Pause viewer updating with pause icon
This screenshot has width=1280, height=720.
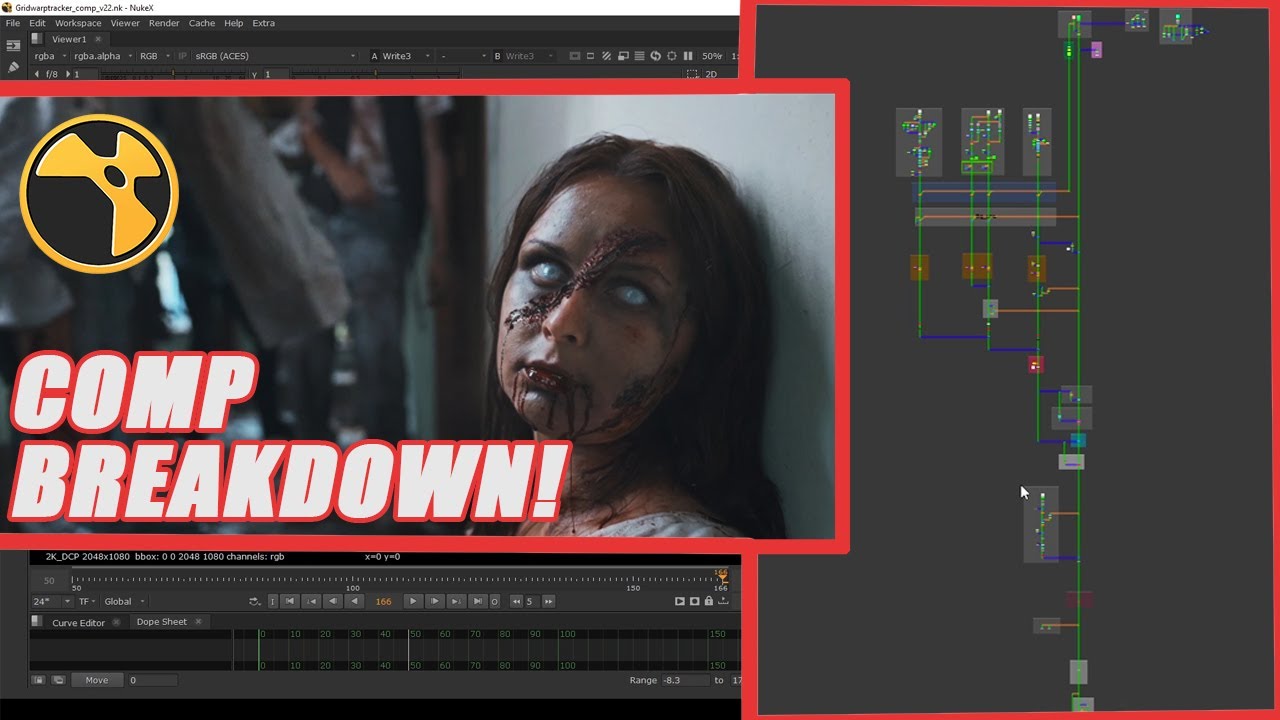point(688,56)
